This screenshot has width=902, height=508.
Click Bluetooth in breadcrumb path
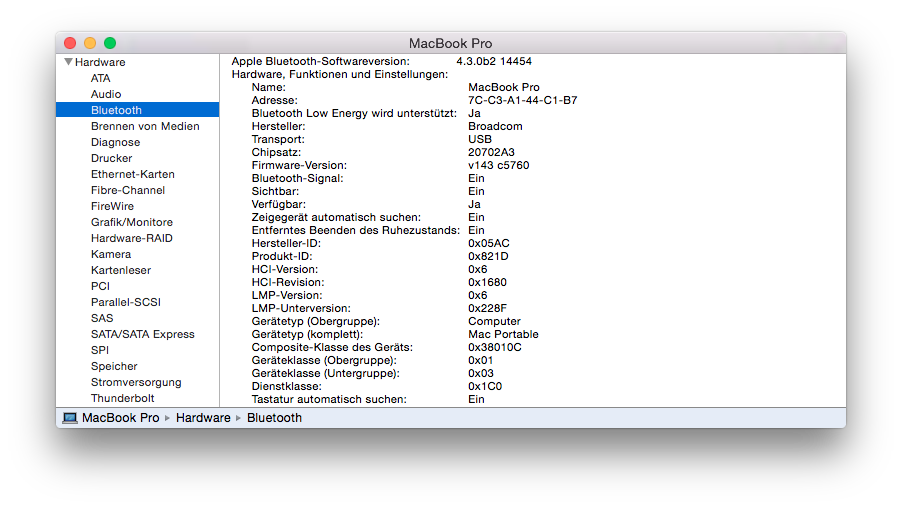[x=274, y=418]
